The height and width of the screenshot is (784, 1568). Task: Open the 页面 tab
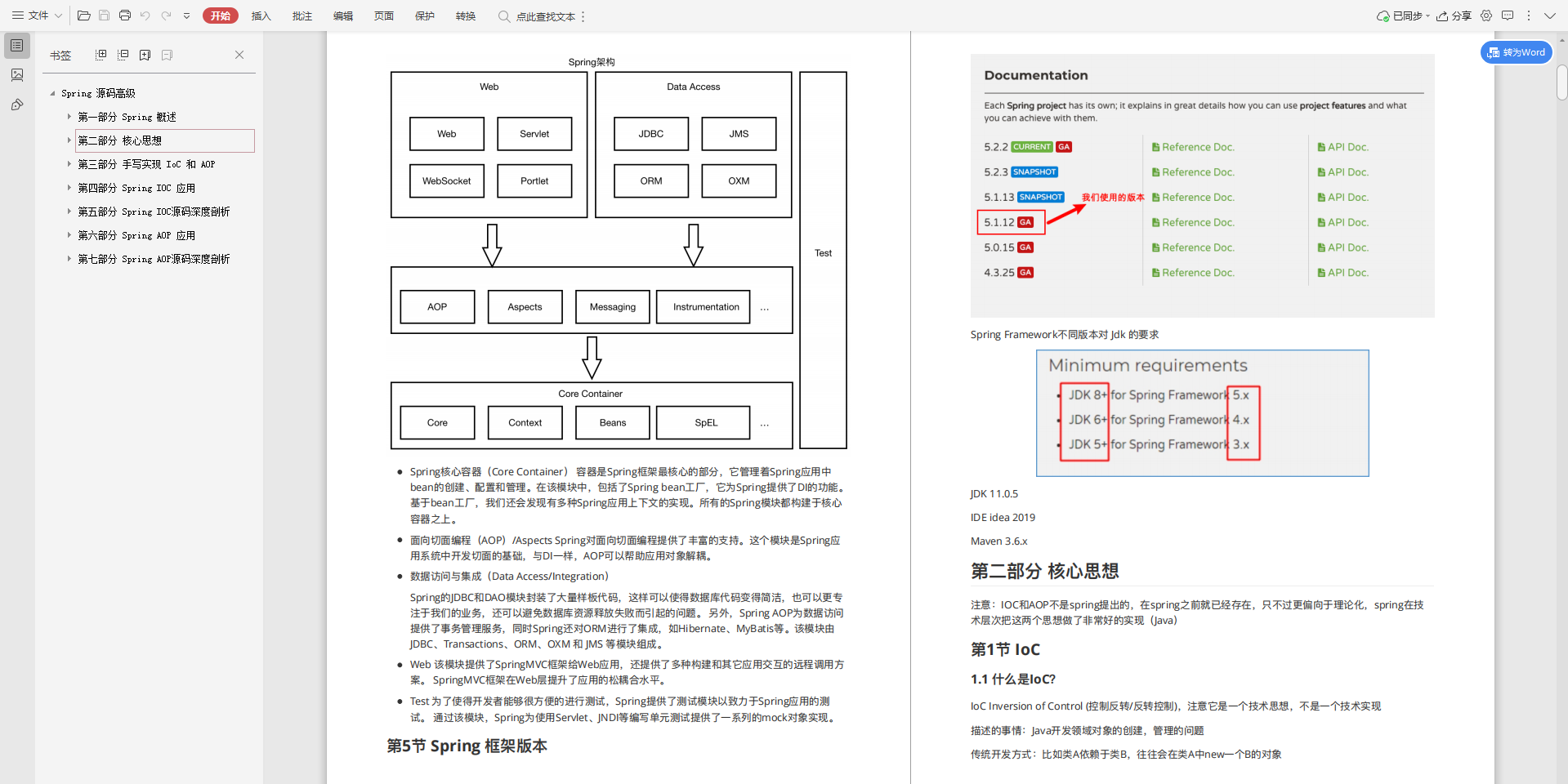click(x=384, y=16)
